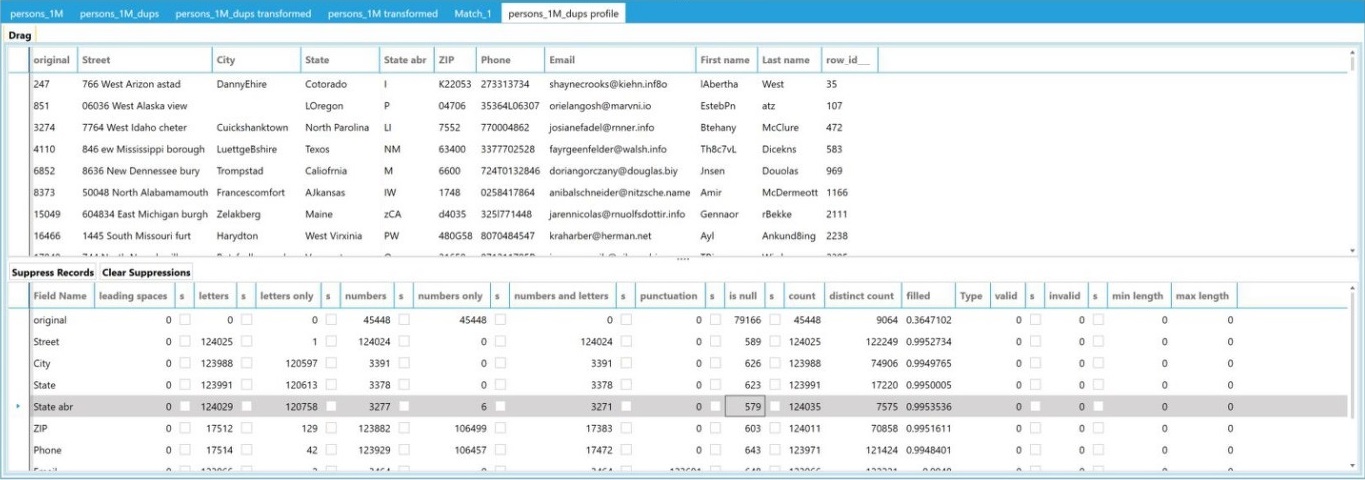Click the Drag button
The height and width of the screenshot is (480, 1365).
coord(19,35)
